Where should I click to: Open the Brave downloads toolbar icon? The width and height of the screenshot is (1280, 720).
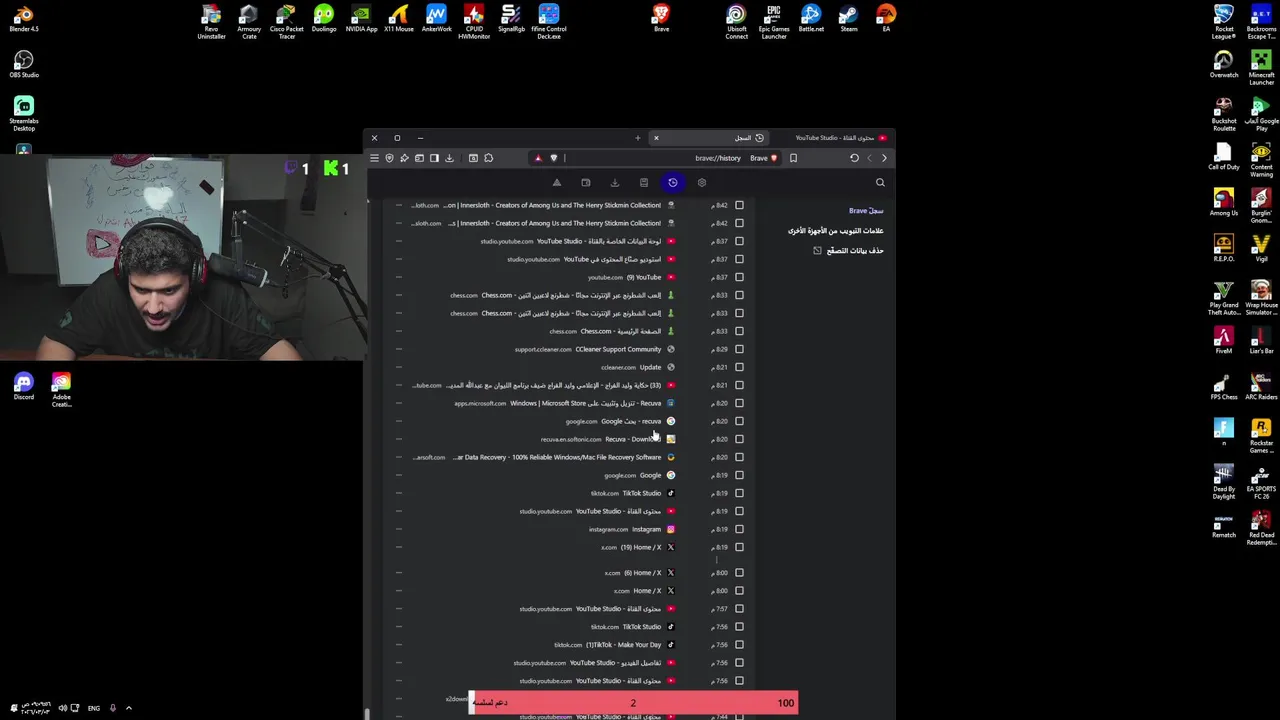click(449, 158)
